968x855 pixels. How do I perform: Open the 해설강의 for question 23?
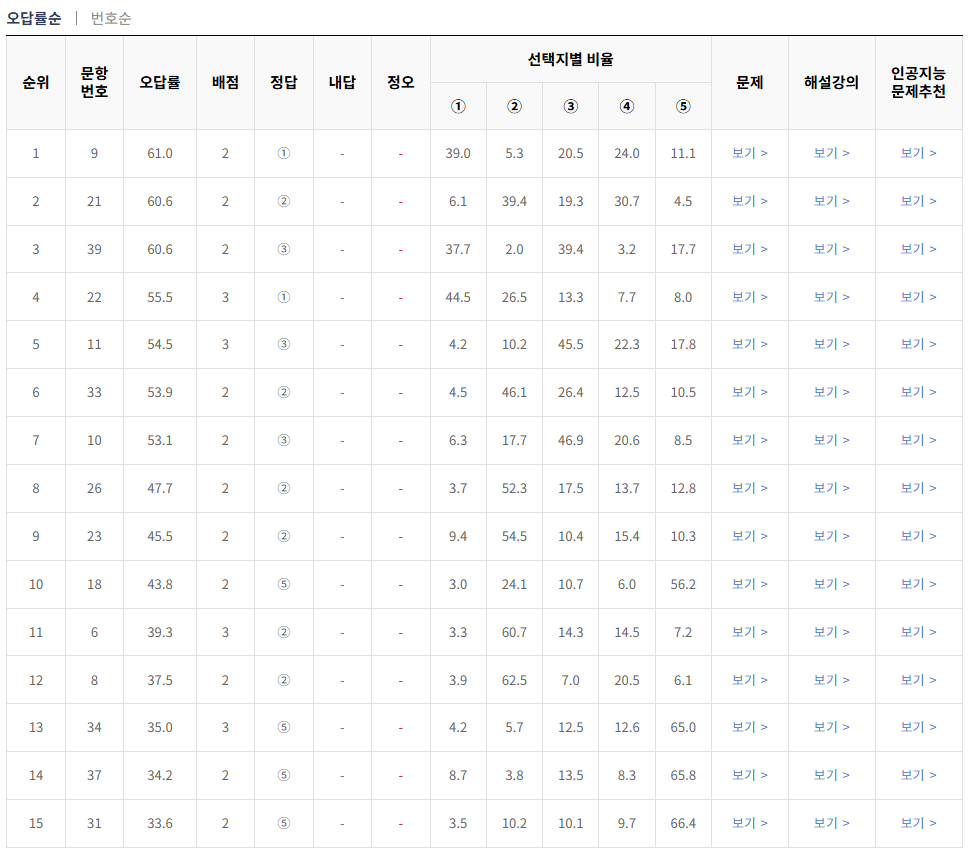tap(831, 536)
